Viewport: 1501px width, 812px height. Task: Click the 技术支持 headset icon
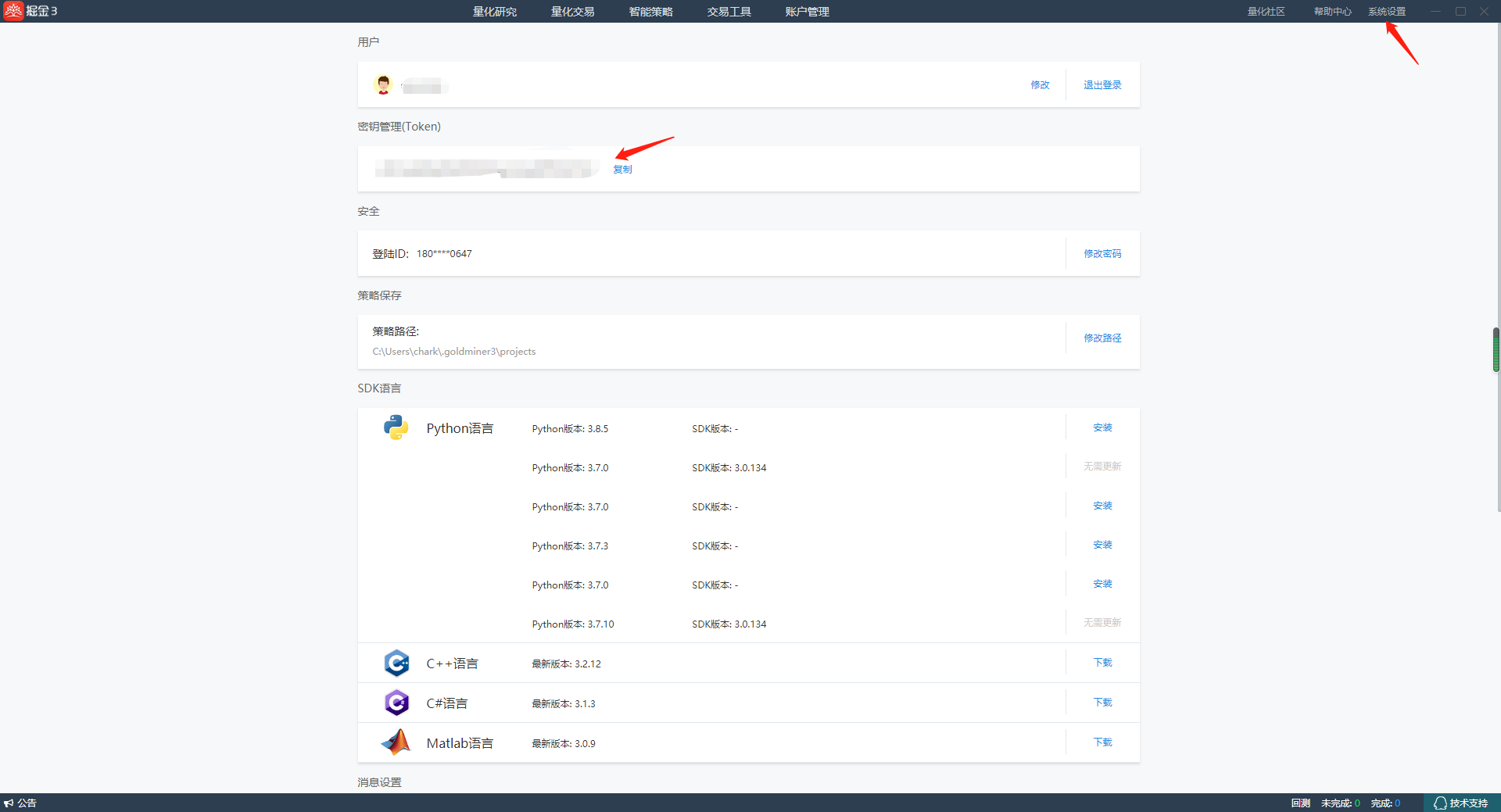1440,803
